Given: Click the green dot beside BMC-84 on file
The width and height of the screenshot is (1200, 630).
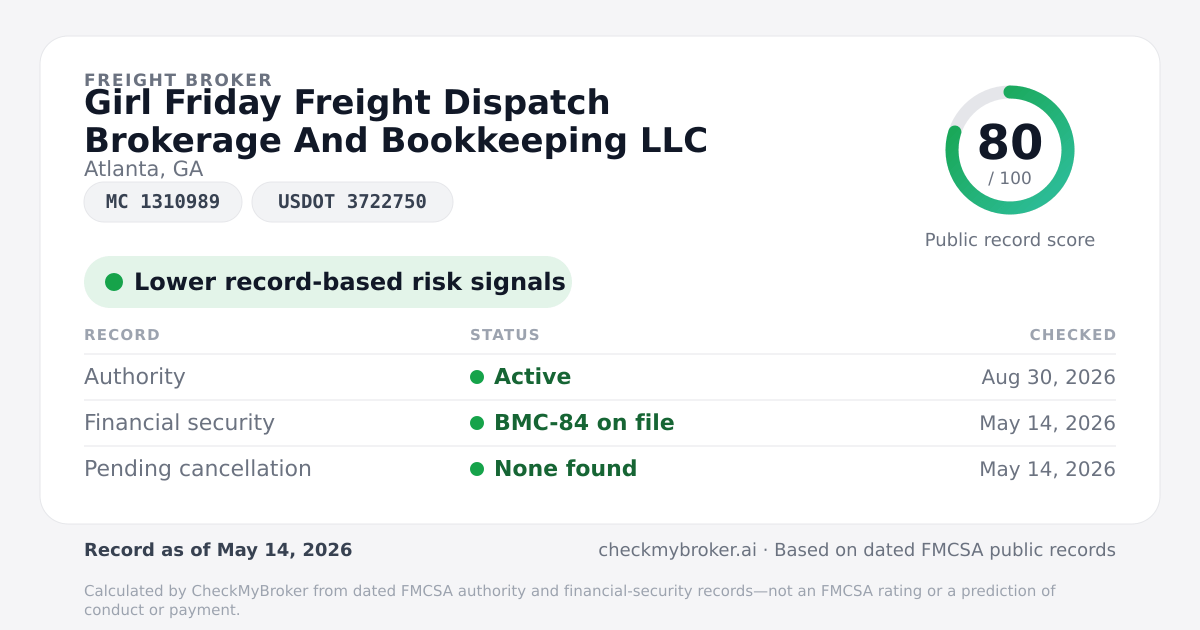Looking at the screenshot, I should click(477, 423).
